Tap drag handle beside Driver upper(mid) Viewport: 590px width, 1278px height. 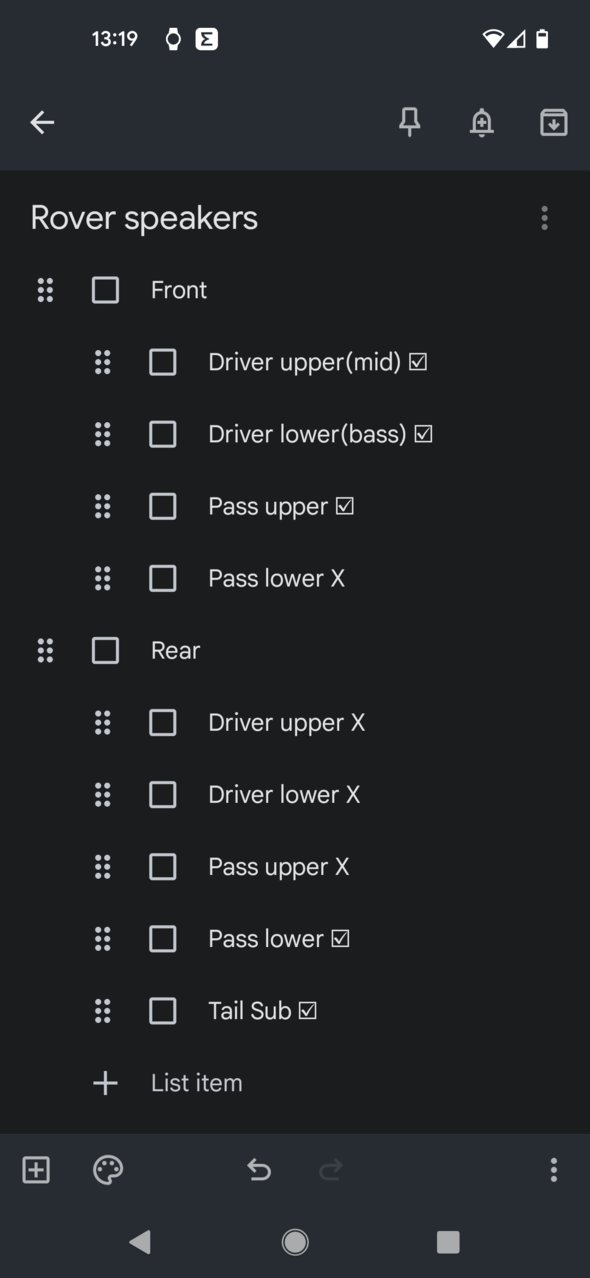point(102,362)
